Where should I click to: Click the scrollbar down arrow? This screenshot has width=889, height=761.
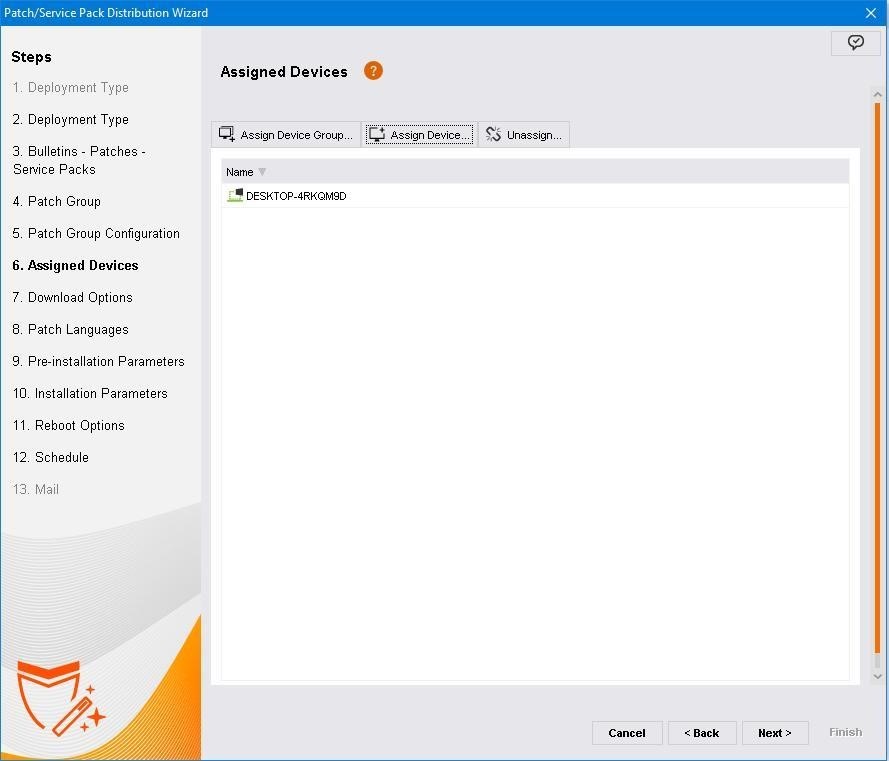pyautogui.click(x=878, y=677)
